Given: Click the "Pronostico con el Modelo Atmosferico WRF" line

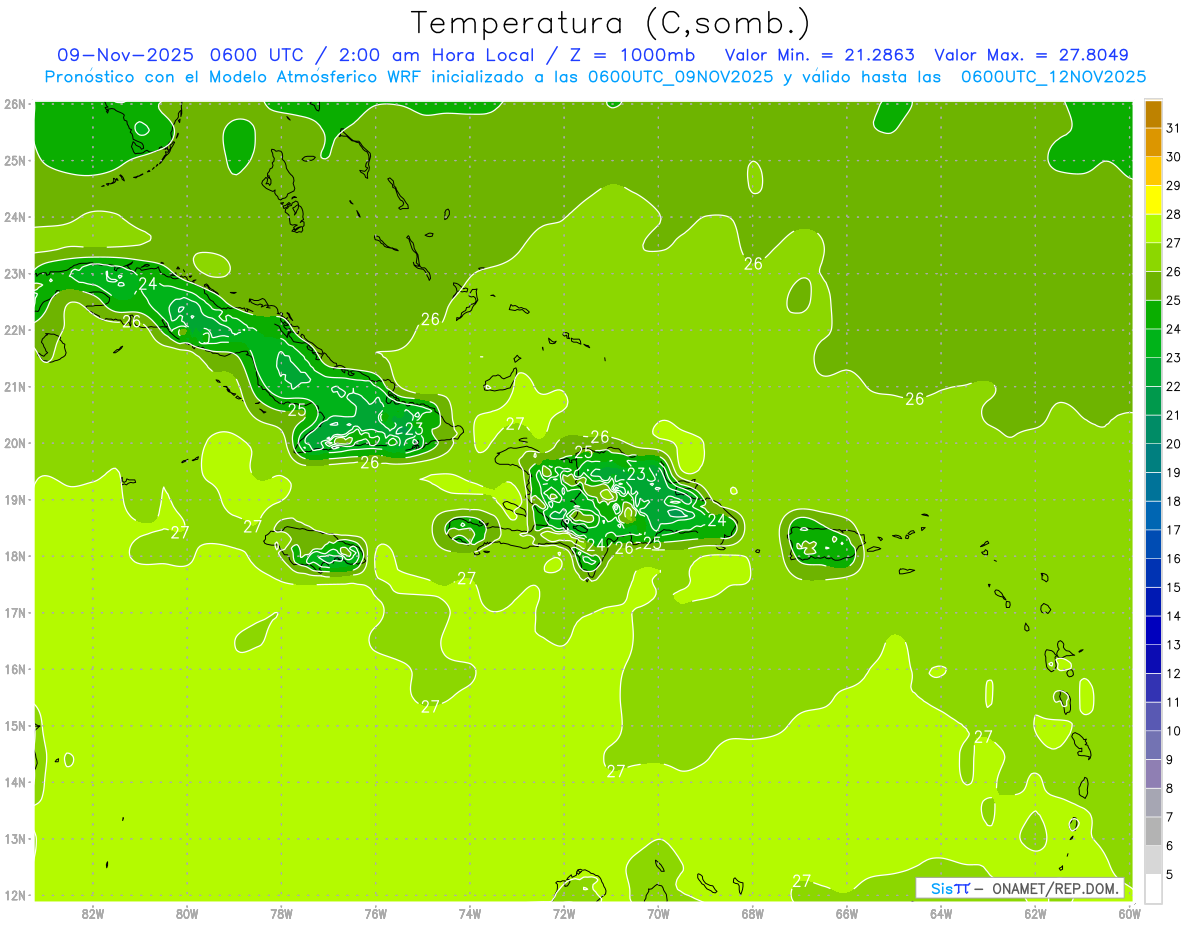Looking at the screenshot, I should pyautogui.click(x=231, y=76).
